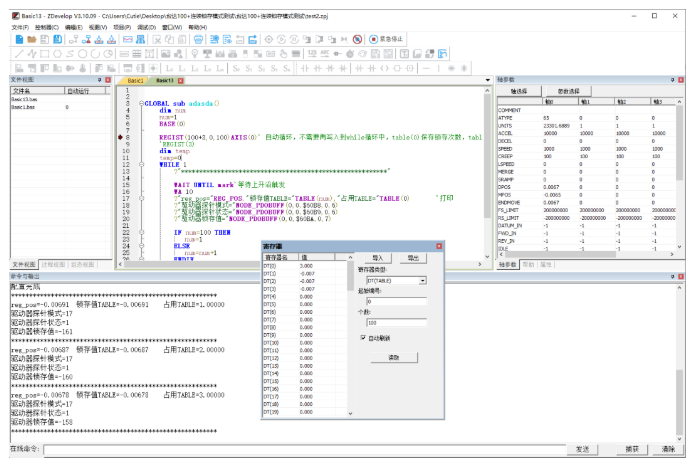Viewport: 695px width, 468px height.
Task: Click the Open folder toolbar icon
Action: [x=32, y=39]
